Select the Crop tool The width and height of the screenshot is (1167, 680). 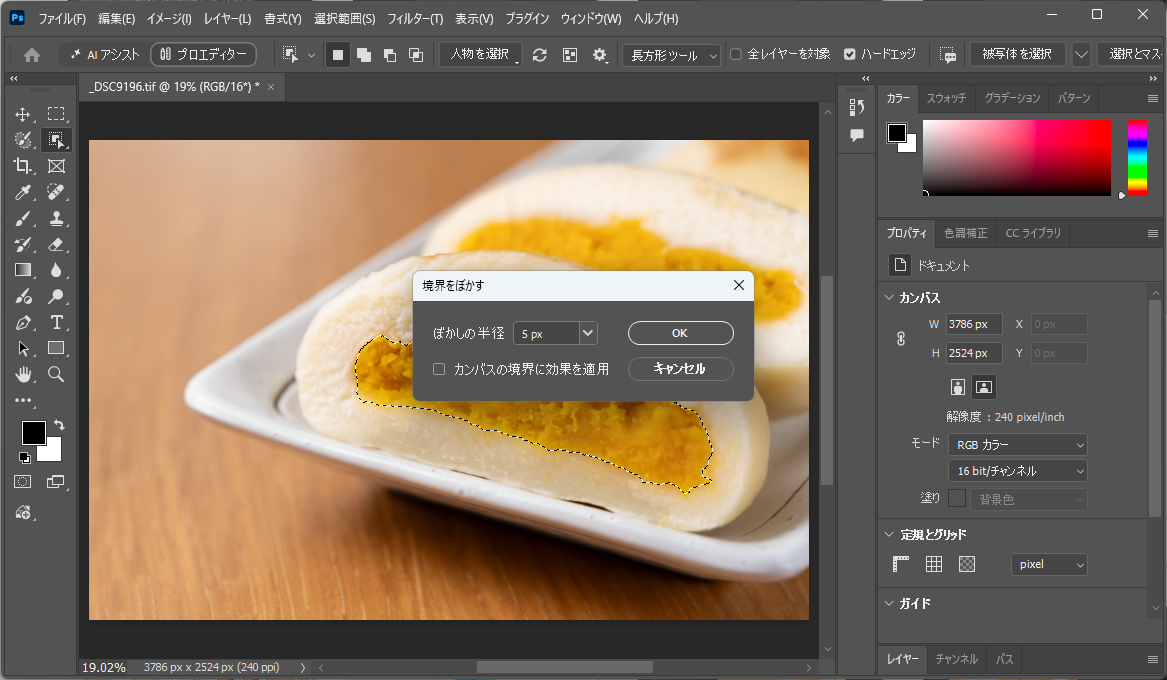(22, 166)
